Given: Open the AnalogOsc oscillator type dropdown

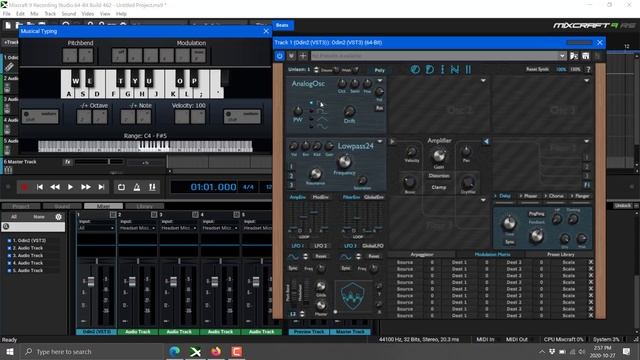Looking at the screenshot, I should (x=380, y=81).
